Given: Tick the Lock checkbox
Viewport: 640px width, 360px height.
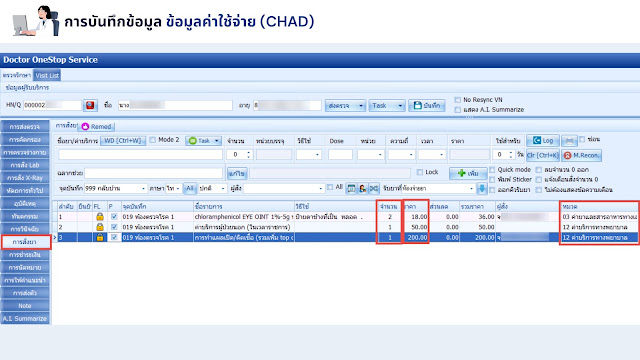Looking at the screenshot, I should 420,172.
